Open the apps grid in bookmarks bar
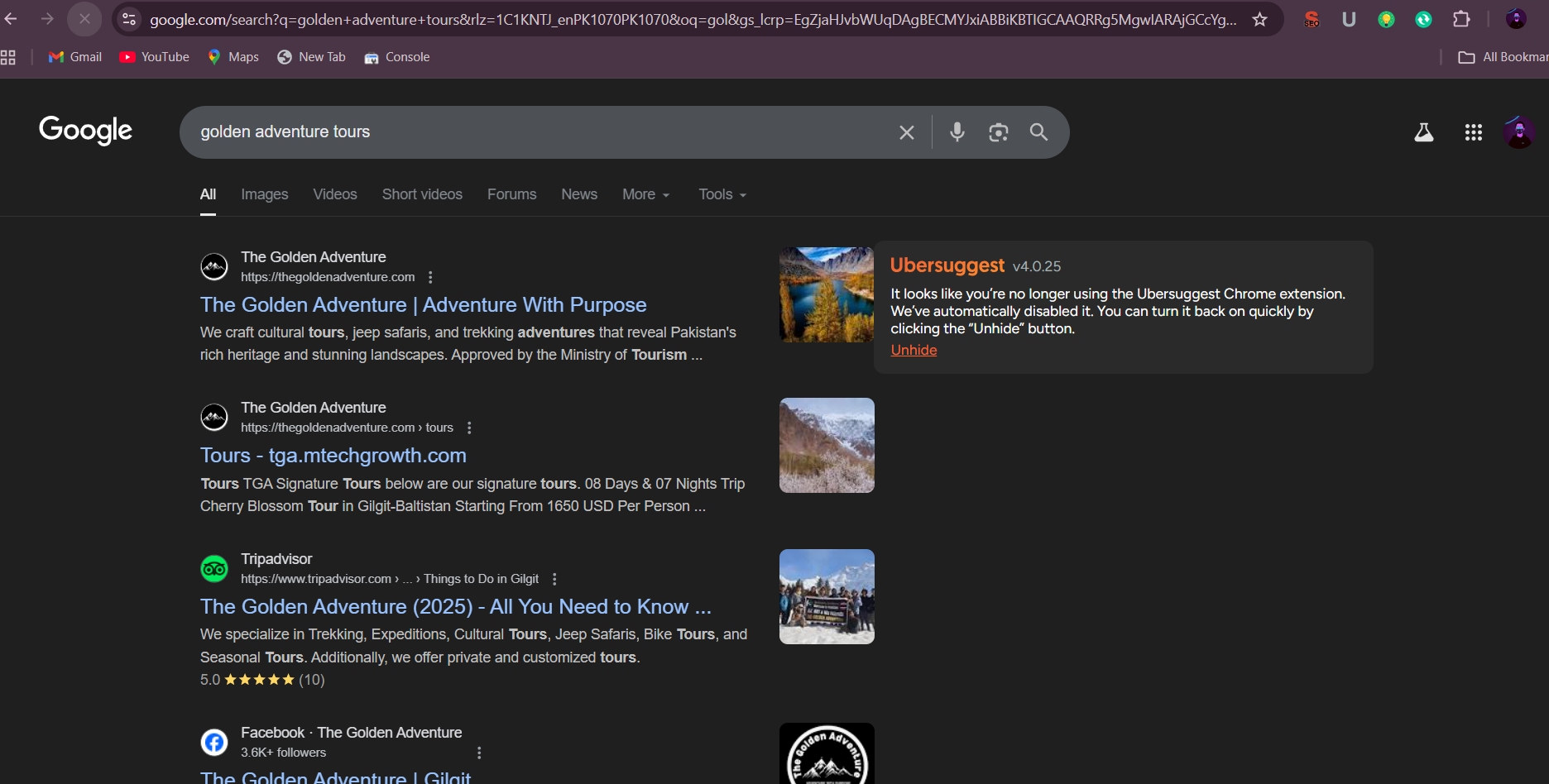 (8, 57)
